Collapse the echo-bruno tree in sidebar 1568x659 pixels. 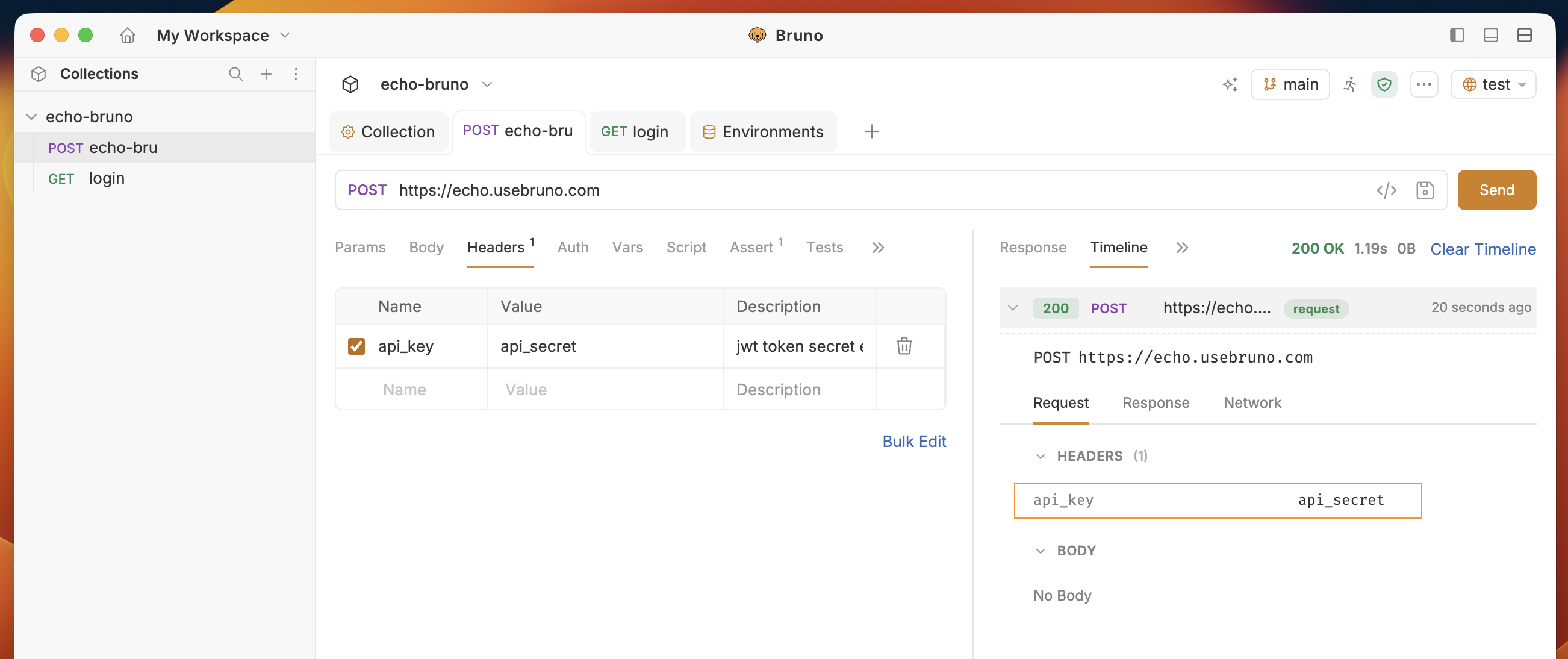coord(32,116)
